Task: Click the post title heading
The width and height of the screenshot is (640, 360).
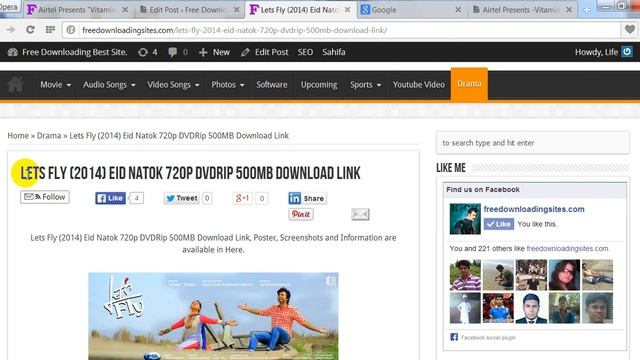Action: click(x=190, y=173)
